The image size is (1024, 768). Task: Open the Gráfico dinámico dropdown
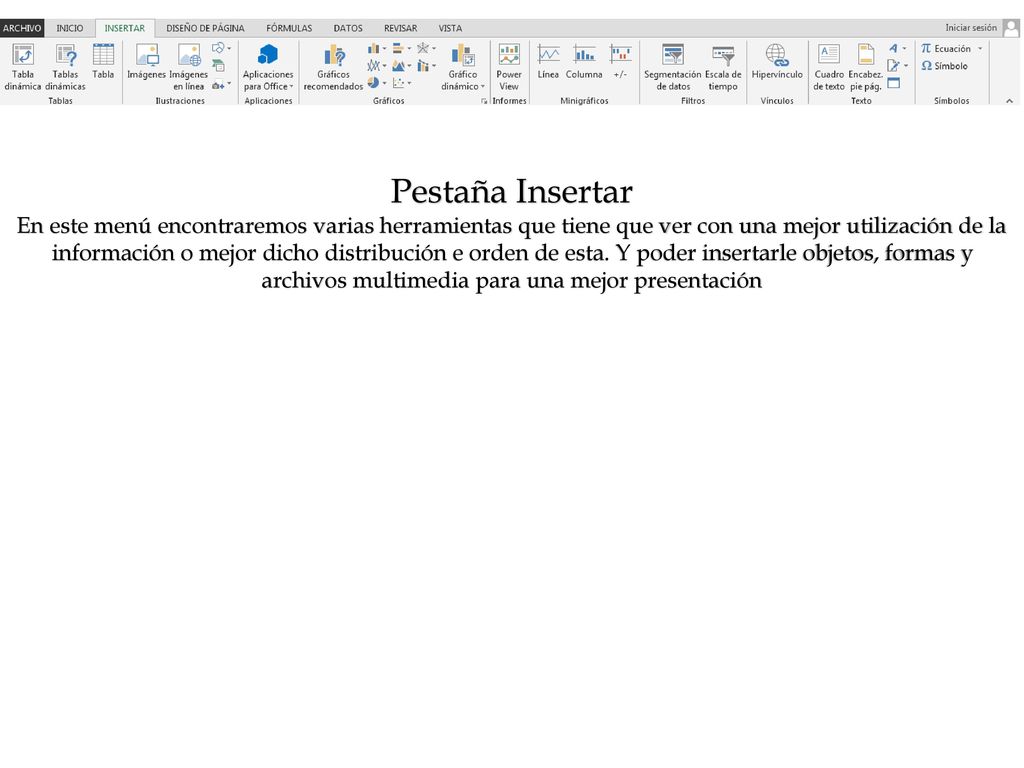point(462,67)
